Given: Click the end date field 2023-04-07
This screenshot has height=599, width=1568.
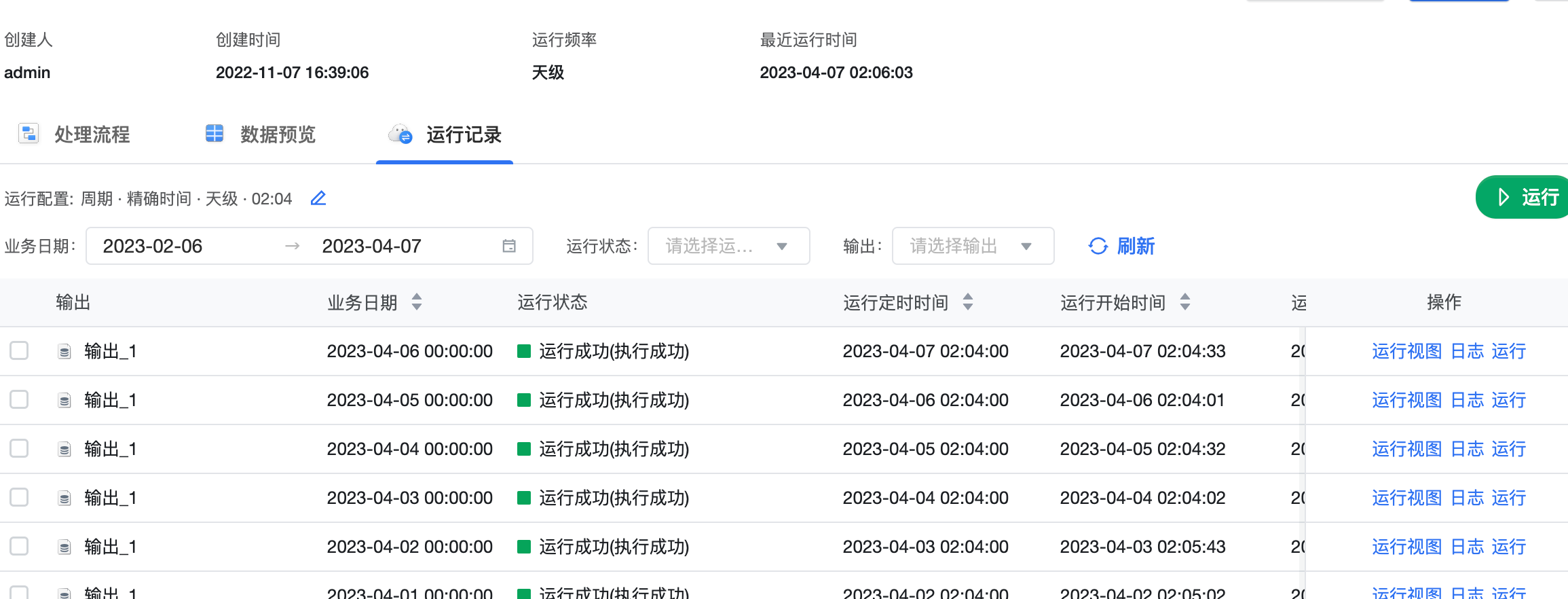Looking at the screenshot, I should point(372,246).
